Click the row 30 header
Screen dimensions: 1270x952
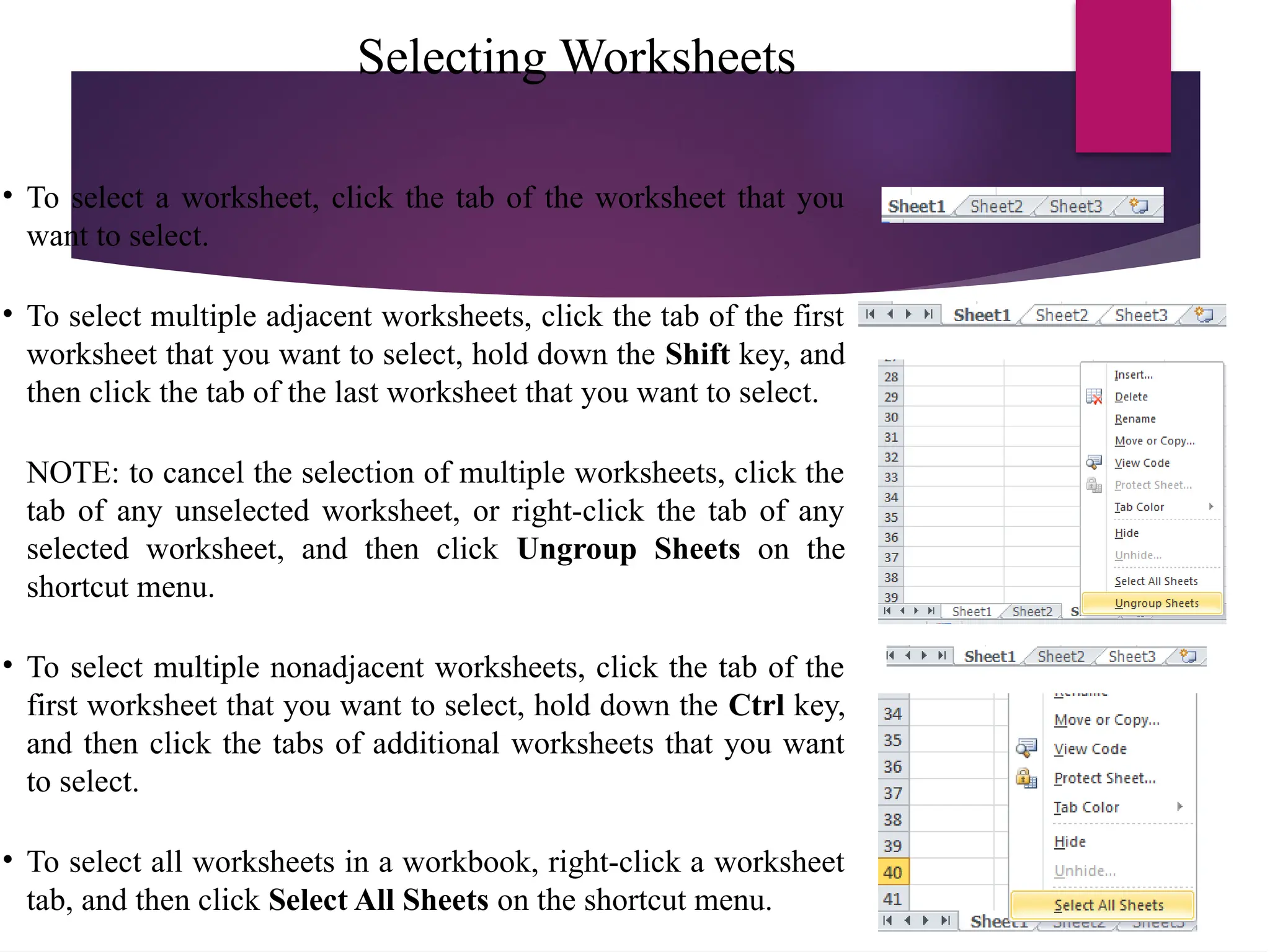point(891,417)
